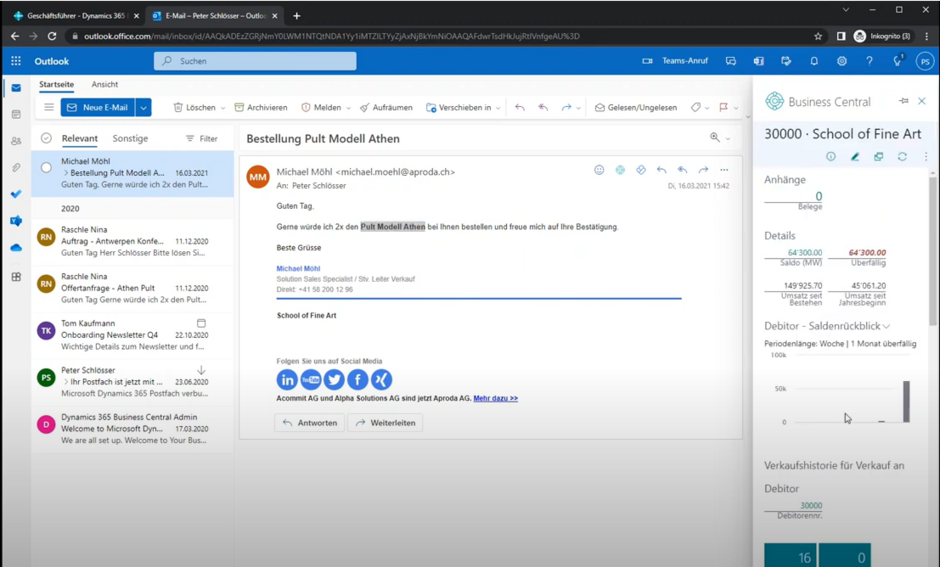Open the help question mark icon

pyautogui.click(x=869, y=61)
